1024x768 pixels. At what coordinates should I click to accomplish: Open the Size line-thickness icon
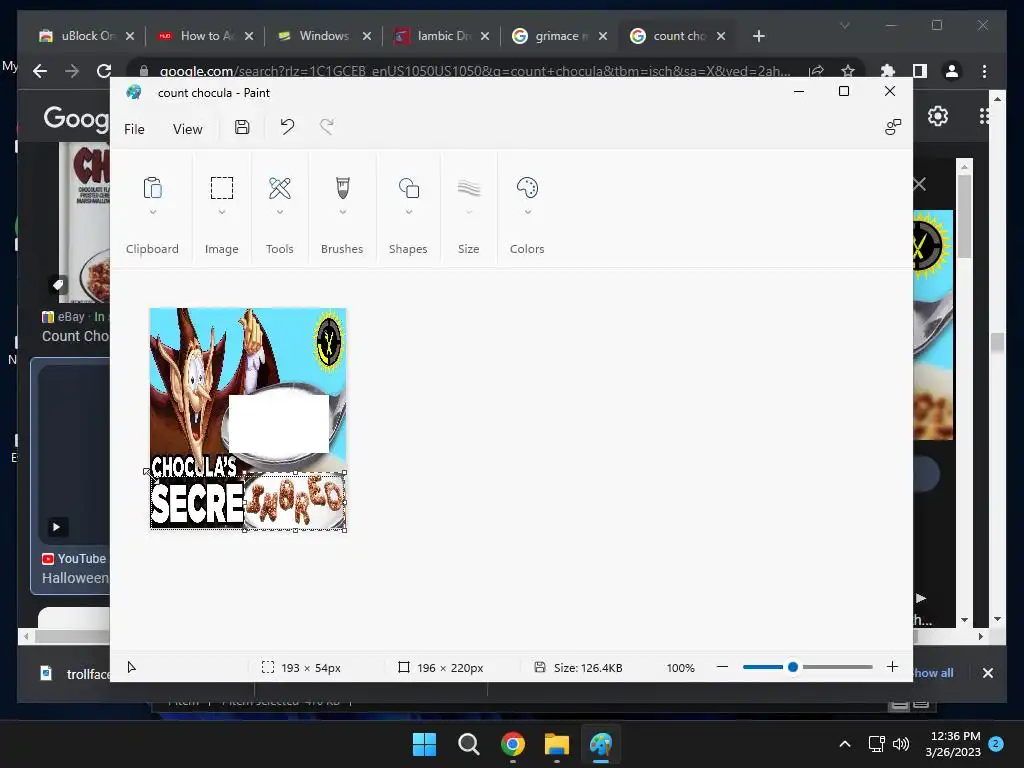469,188
